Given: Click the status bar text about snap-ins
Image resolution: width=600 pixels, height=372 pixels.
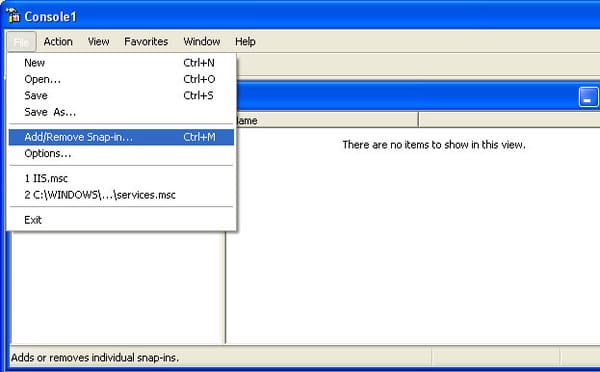Looking at the screenshot, I should click(95, 358).
